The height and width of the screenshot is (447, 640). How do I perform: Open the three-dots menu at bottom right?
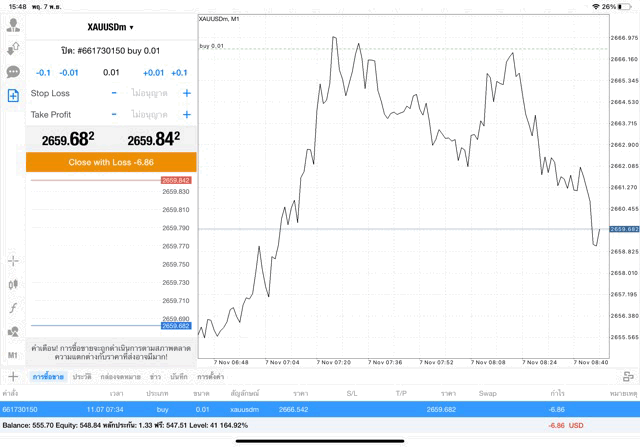tap(628, 377)
